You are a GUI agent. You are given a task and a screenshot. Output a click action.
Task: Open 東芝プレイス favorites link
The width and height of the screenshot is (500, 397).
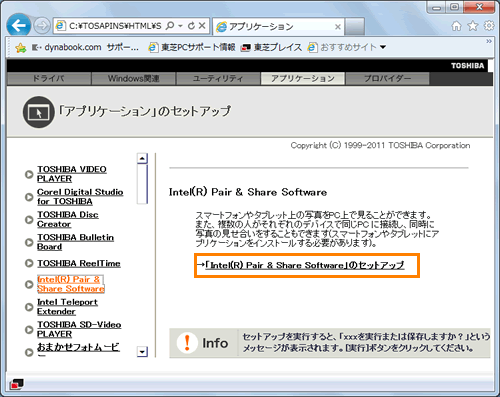[x=272, y=47]
